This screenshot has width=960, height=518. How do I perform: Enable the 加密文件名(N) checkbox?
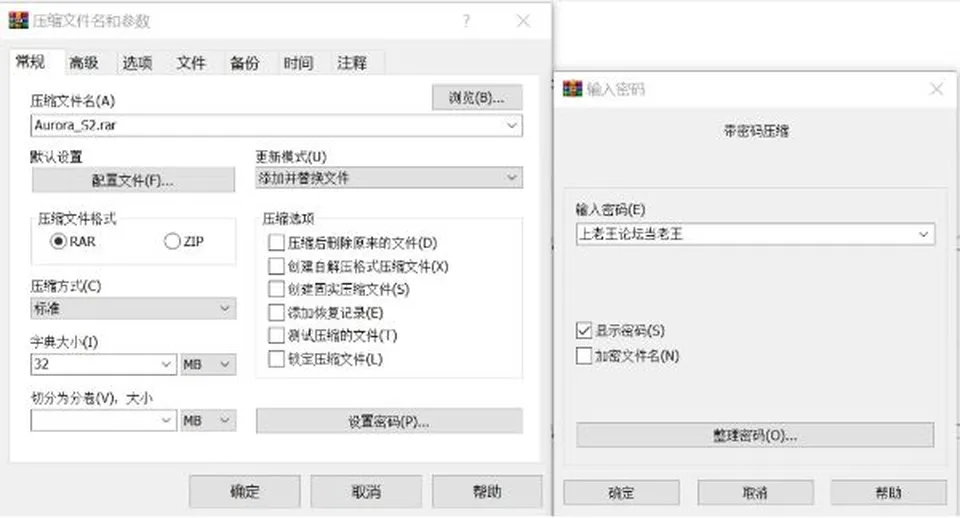point(584,356)
